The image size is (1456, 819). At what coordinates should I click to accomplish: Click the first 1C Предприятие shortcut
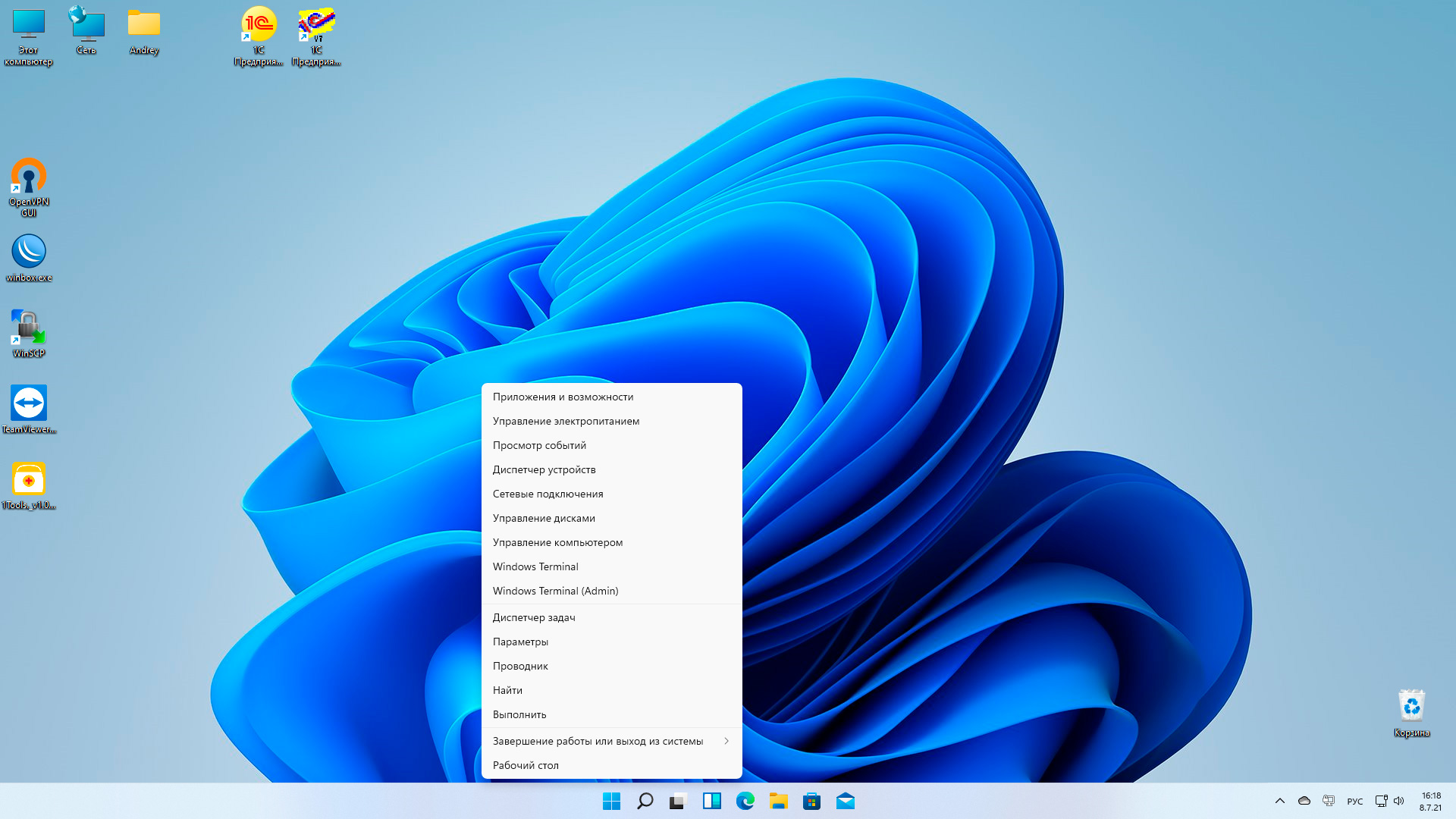click(259, 26)
